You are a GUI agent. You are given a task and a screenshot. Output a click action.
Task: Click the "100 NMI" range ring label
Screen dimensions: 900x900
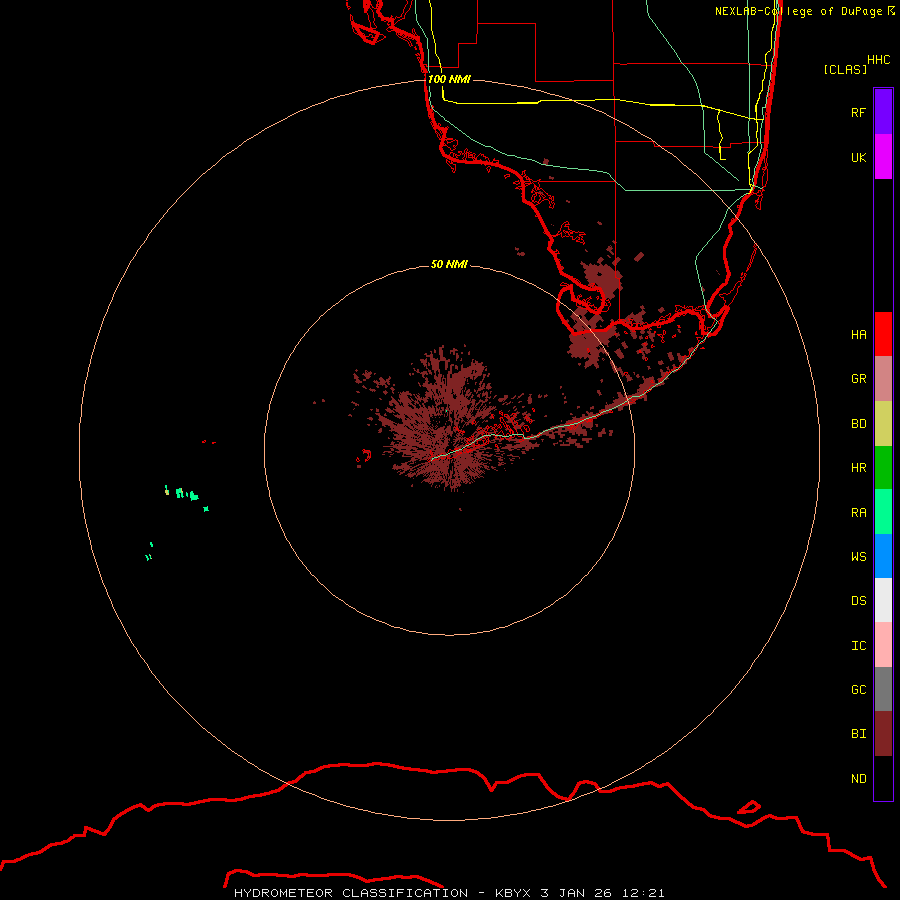449,79
